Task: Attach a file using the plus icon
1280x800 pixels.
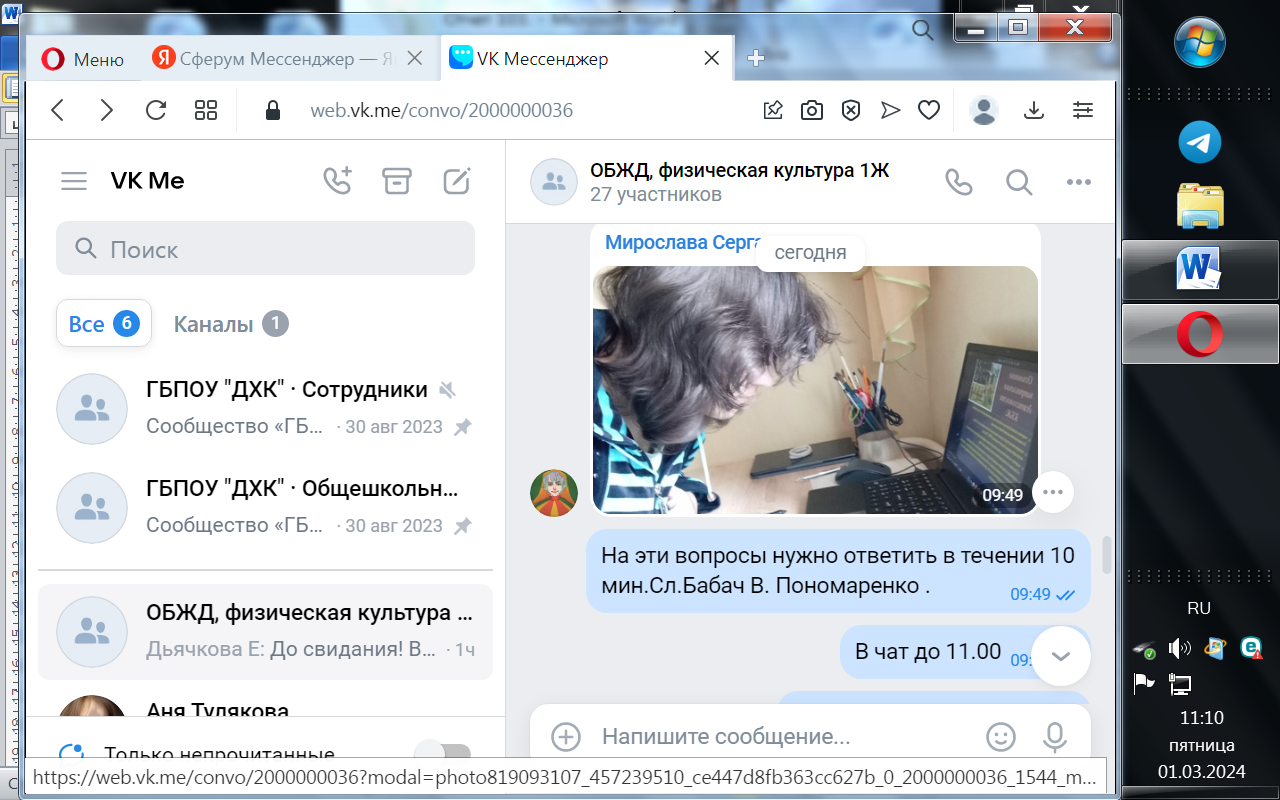Action: click(x=566, y=737)
